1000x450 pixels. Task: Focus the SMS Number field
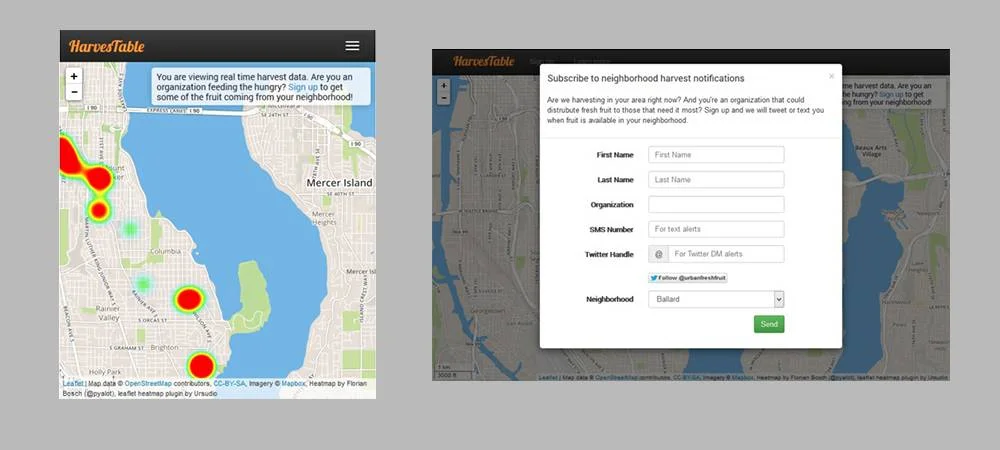click(716, 229)
